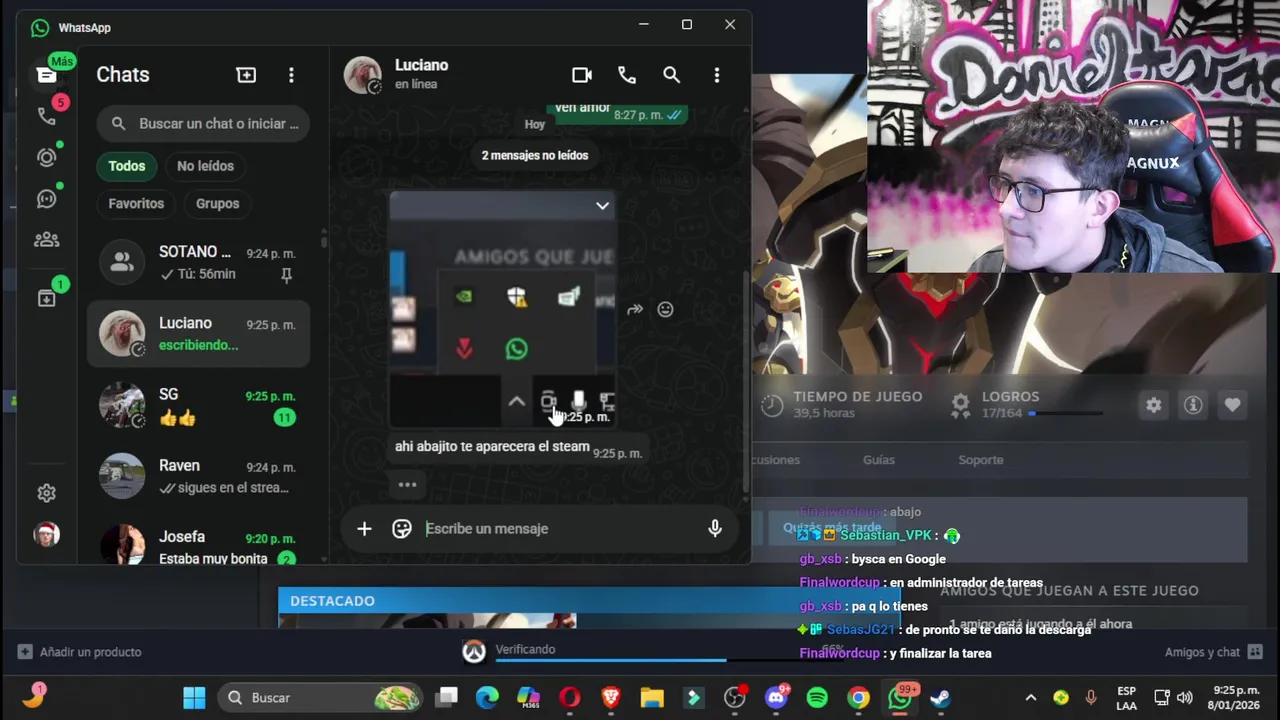Favorite the game with heart icon in Steam
Viewport: 1280px width, 720px height.
coord(1232,405)
